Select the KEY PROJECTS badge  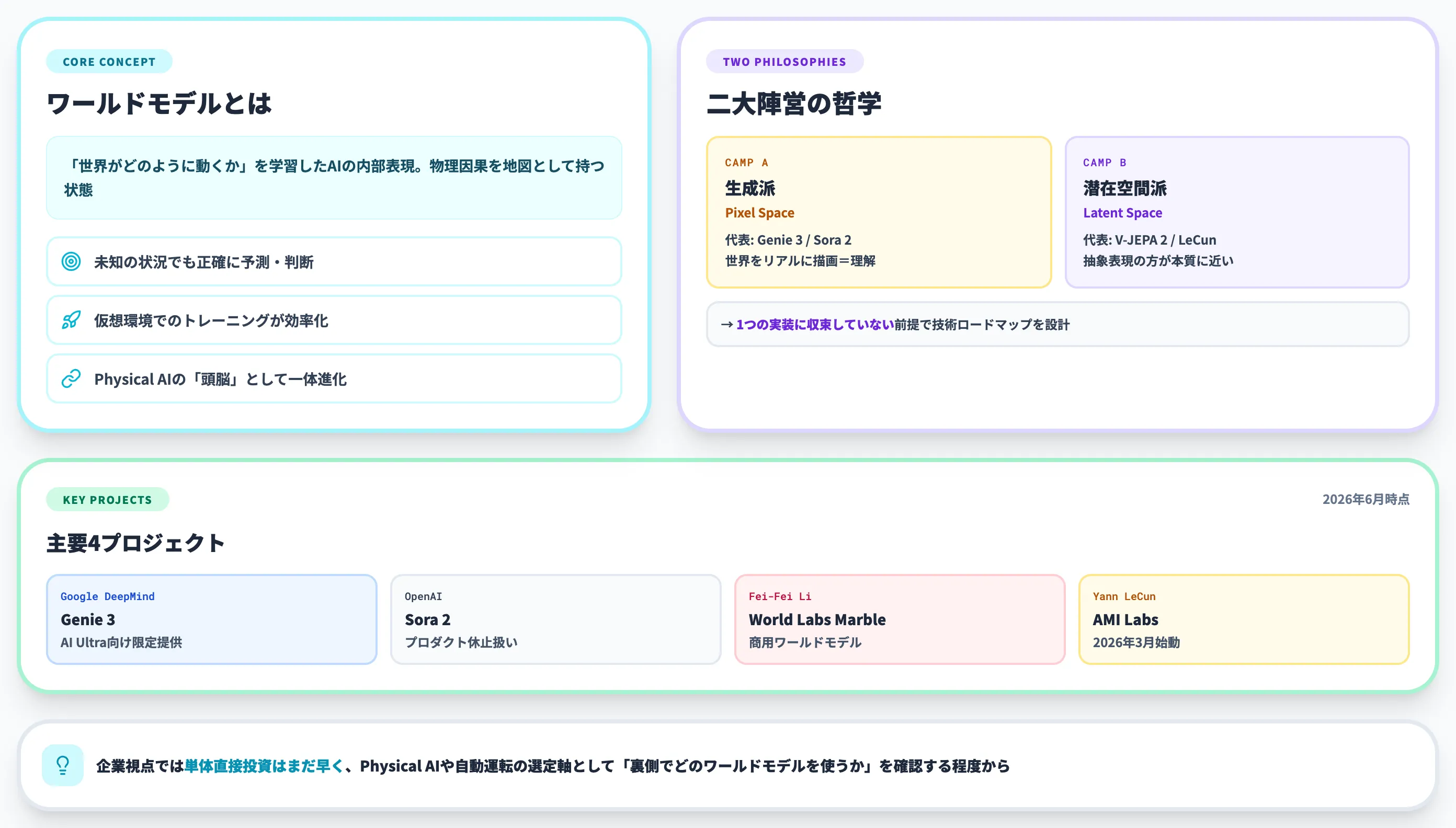[x=108, y=499]
